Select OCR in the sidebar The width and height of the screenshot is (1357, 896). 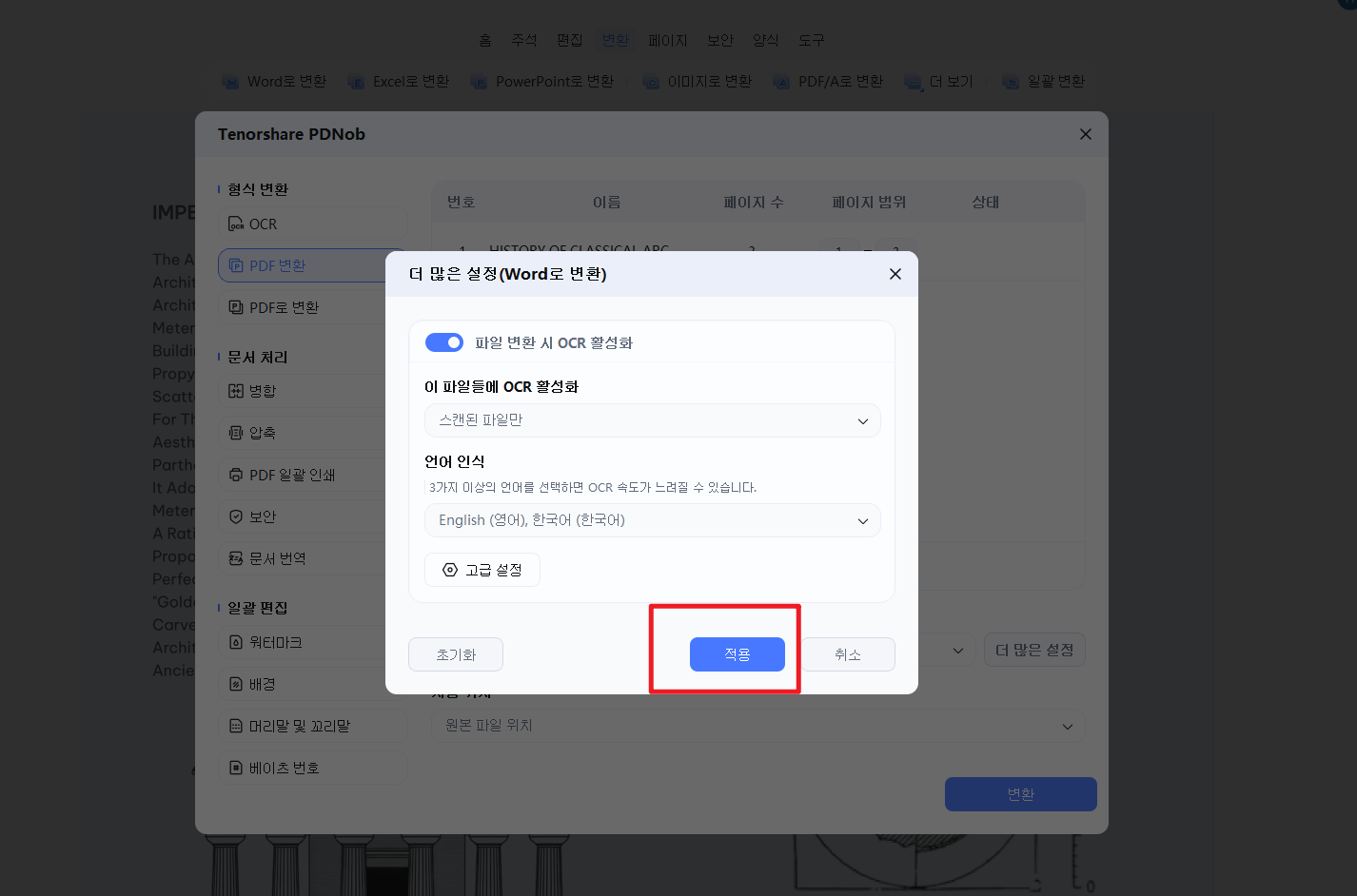[313, 224]
